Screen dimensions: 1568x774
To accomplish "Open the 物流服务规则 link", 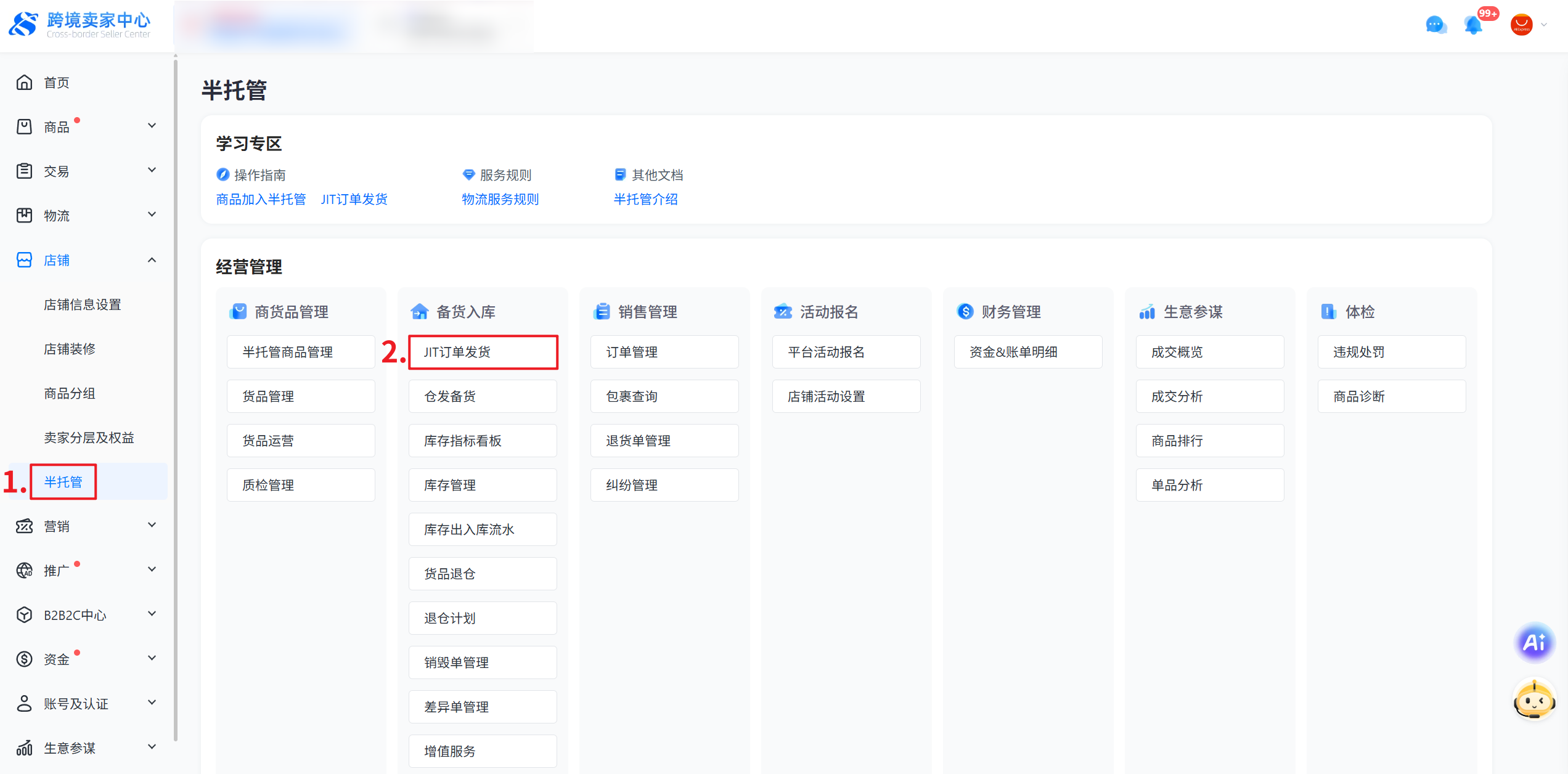I will click(500, 199).
